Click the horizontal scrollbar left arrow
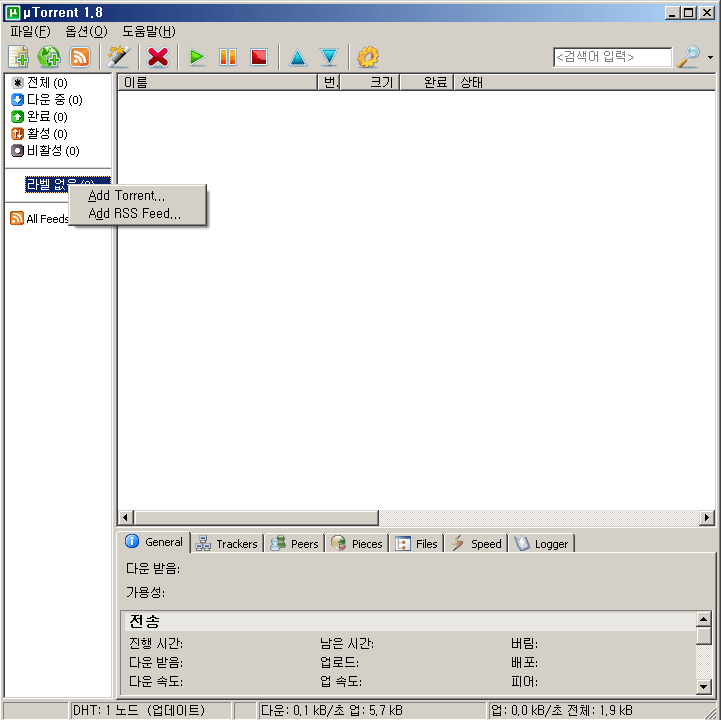Image resolution: width=721 pixels, height=720 pixels. coord(126,518)
